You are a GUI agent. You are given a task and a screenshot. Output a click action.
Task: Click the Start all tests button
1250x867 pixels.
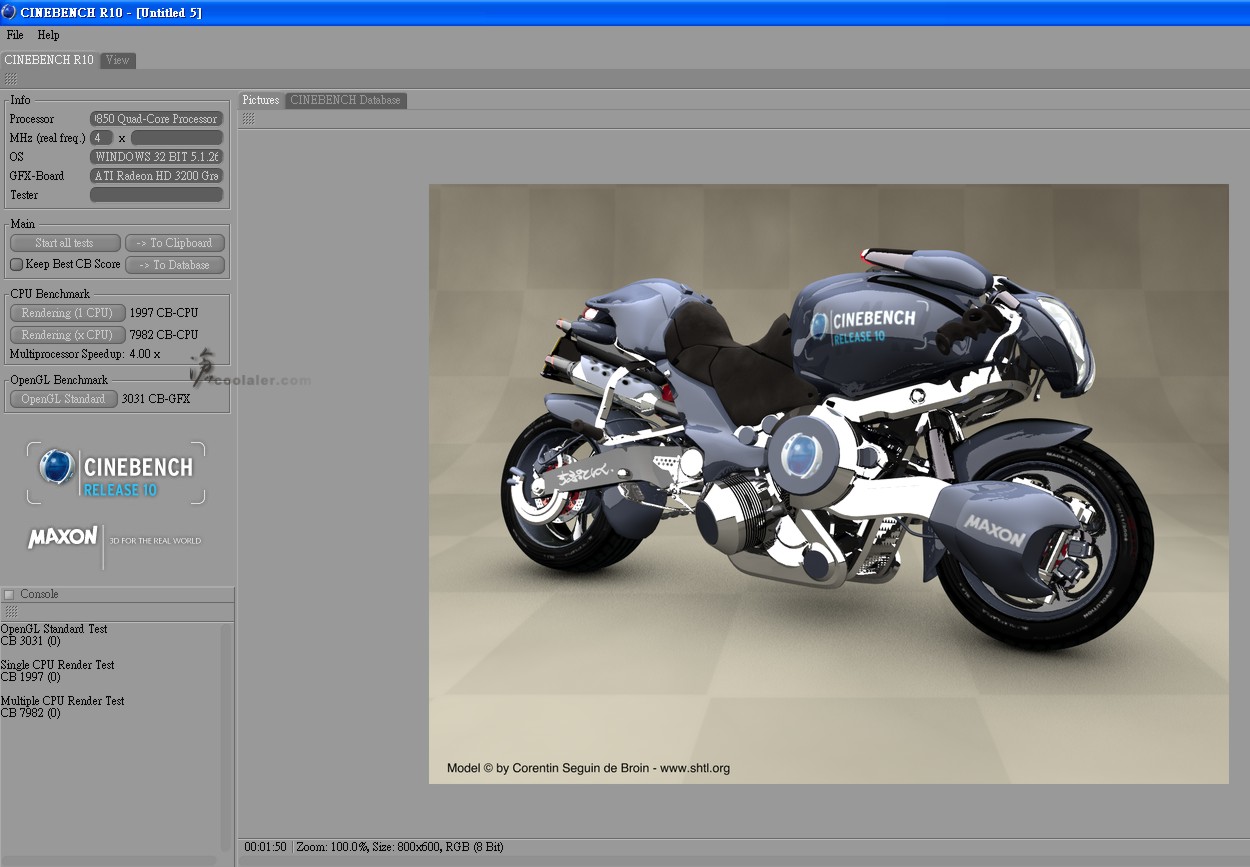point(64,243)
